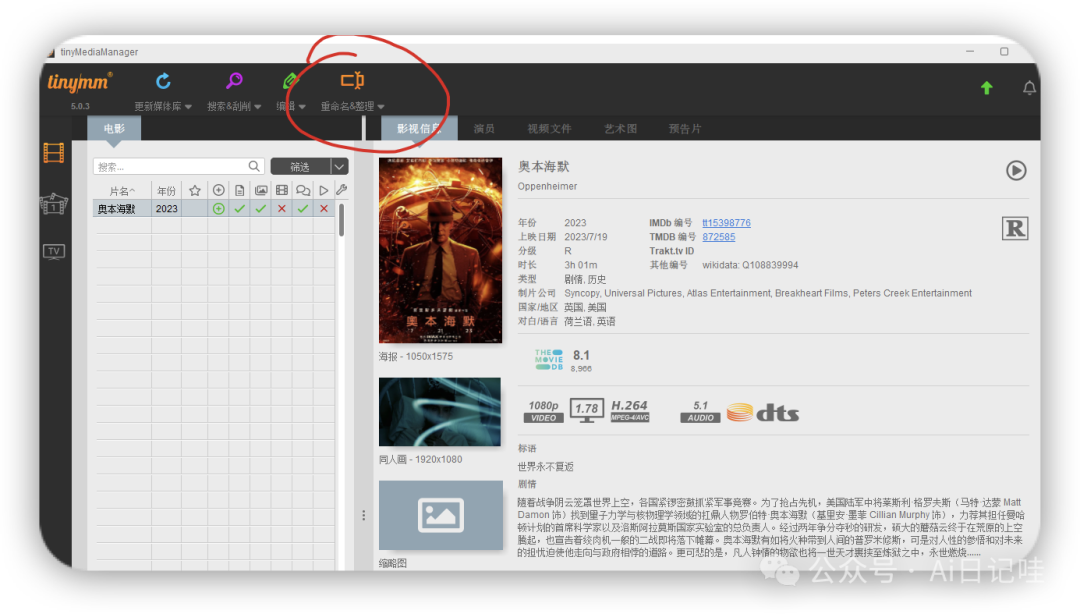Click the release date 2023/7/19
This screenshot has height=614, width=1080.
tap(586, 237)
